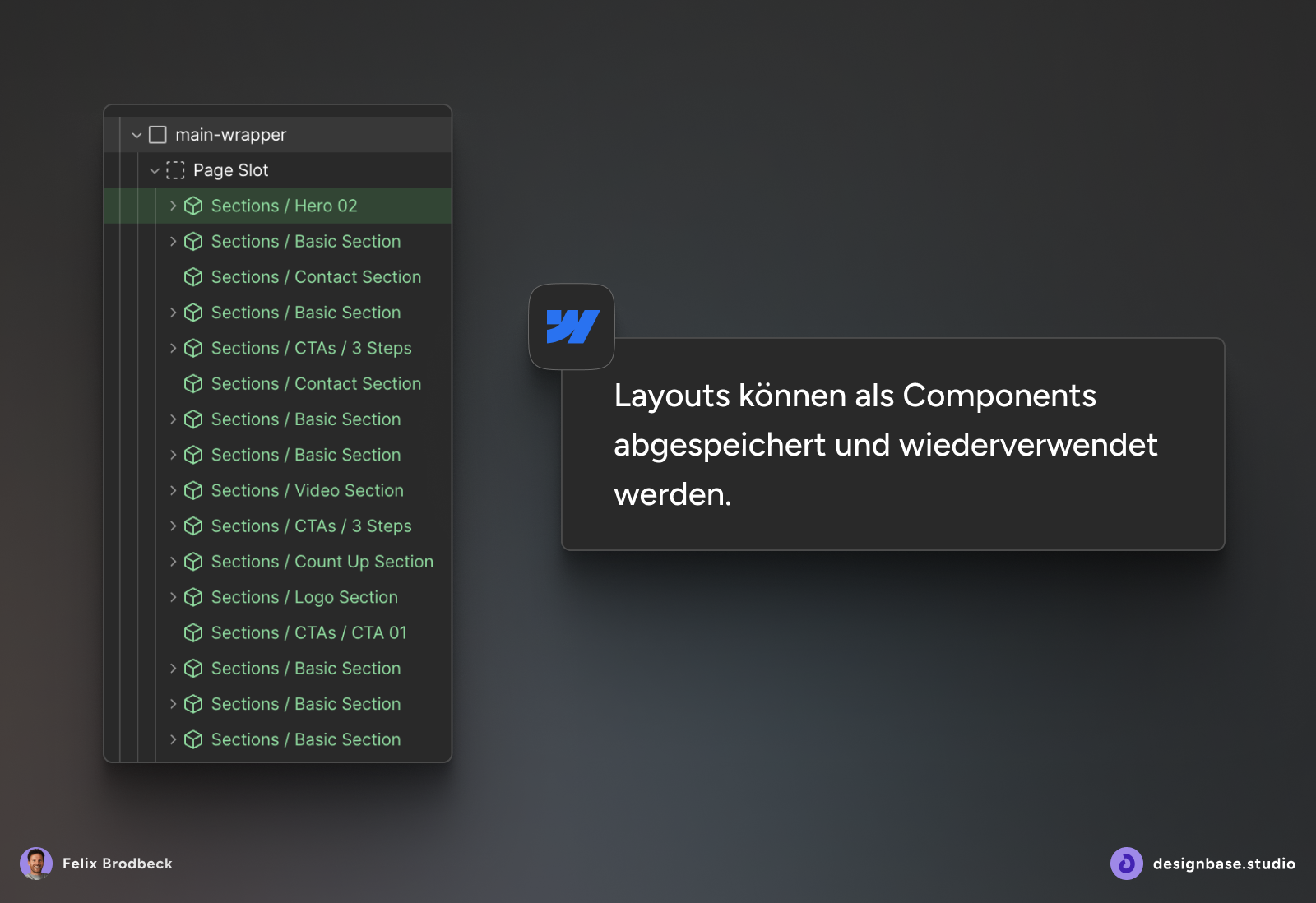The width and height of the screenshot is (1316, 903).
Task: Click the component icon beside Sections / CTAs / CTA 01
Action: pos(193,632)
